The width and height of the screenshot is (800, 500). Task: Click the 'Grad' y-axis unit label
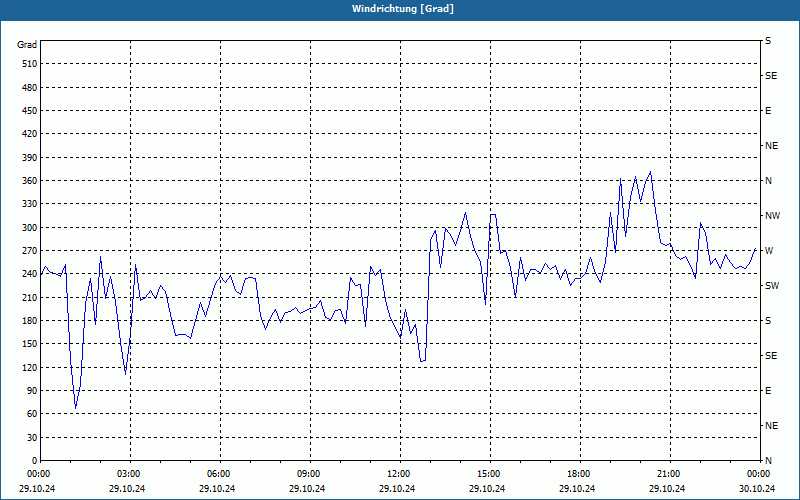pos(27,45)
